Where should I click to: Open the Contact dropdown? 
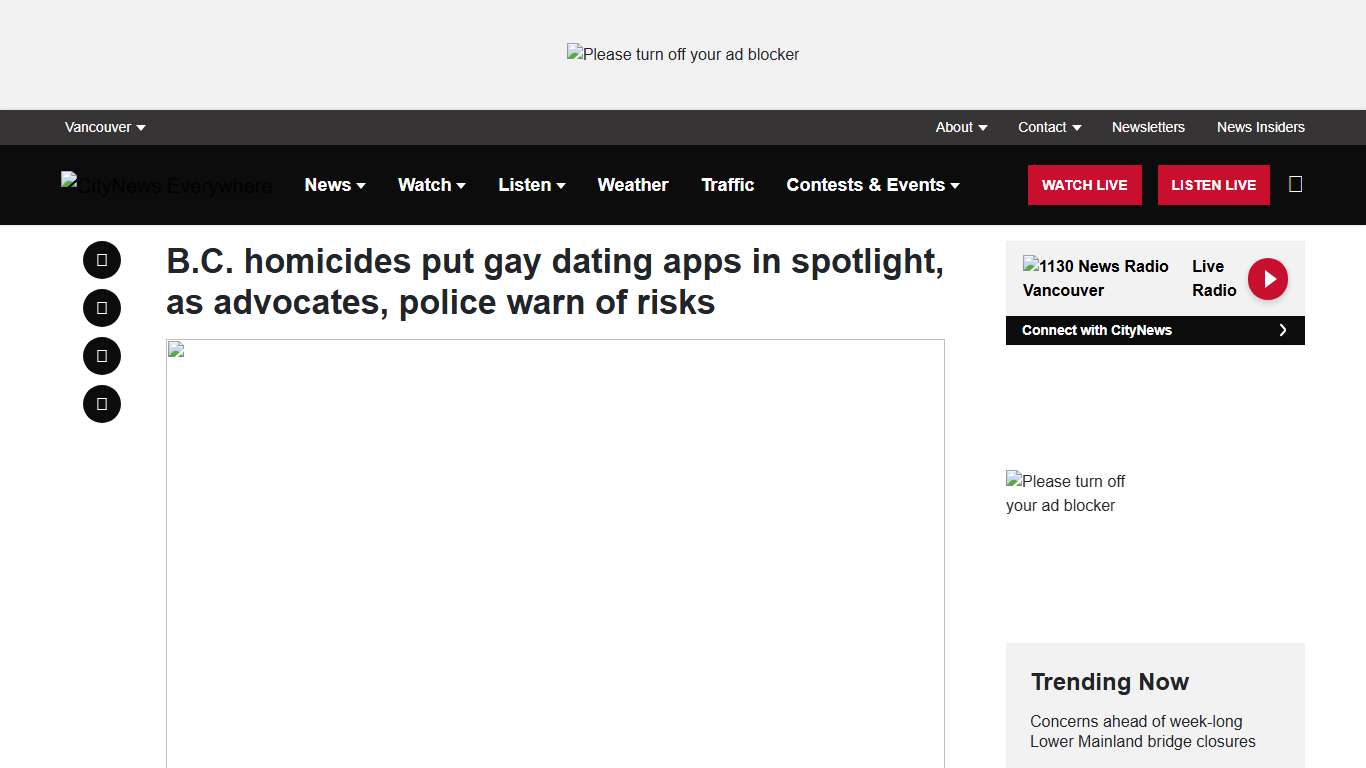point(1048,127)
